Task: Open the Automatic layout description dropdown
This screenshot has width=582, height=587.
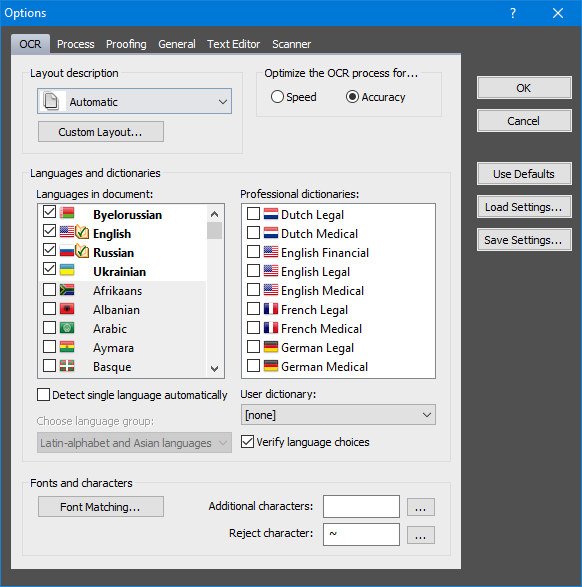Action: pyautogui.click(x=134, y=101)
